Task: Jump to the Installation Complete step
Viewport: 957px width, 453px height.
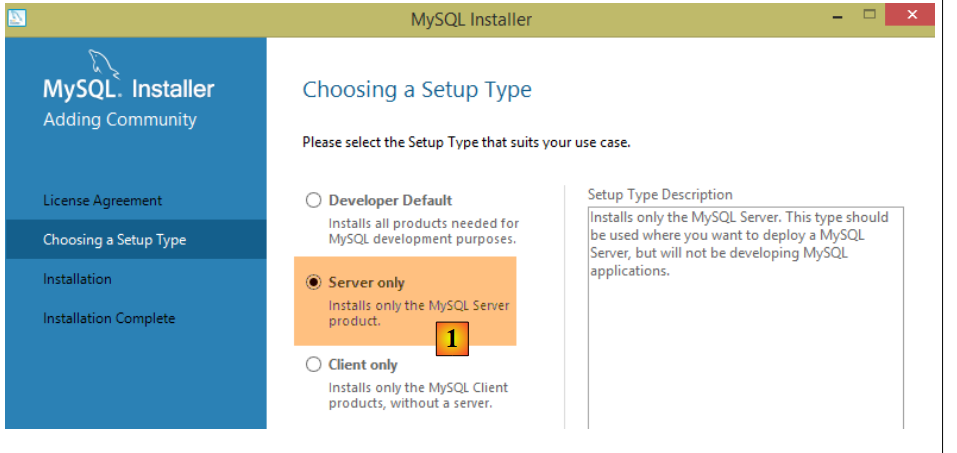Action: coord(109,318)
